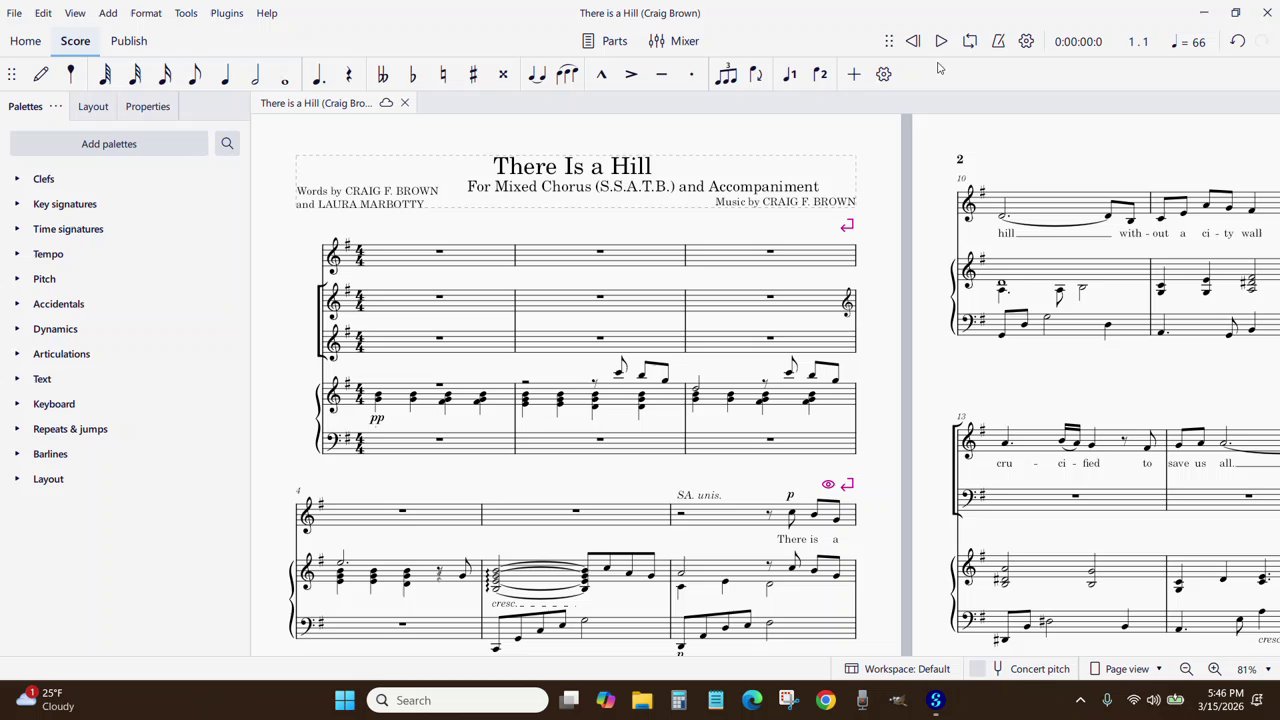This screenshot has width=1280, height=720.
Task: Open the Plugins menu
Action: pos(226,13)
